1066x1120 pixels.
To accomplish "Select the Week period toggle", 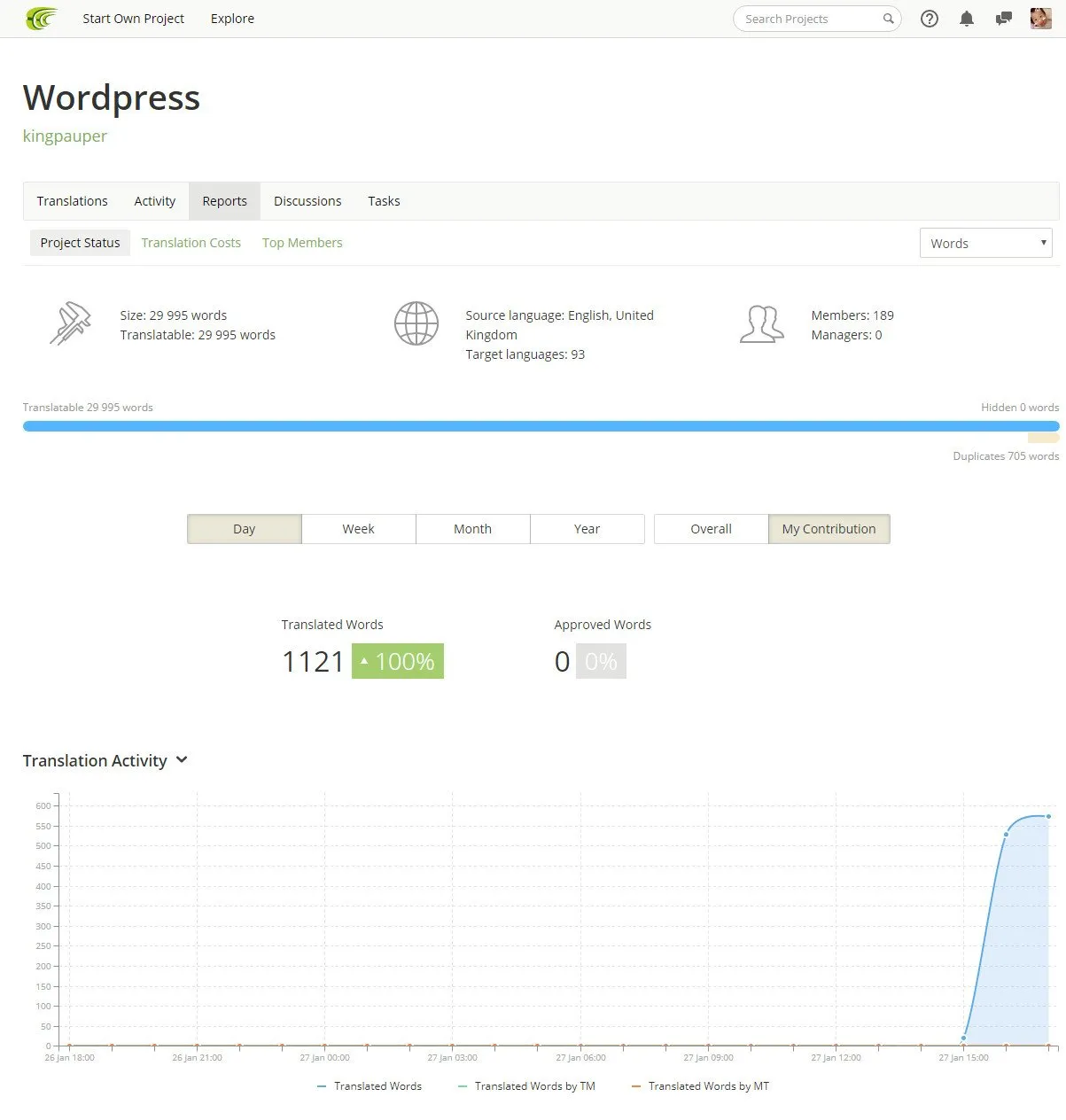I will pos(359,529).
